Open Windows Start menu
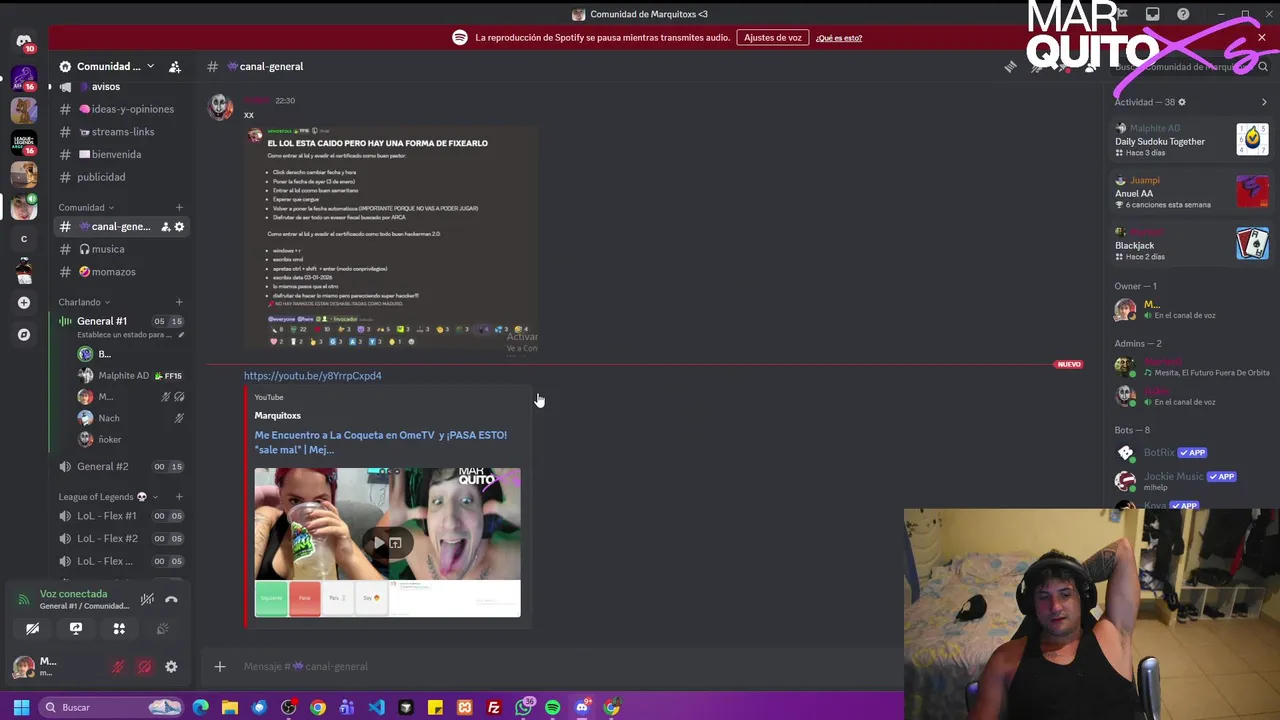This screenshot has height=720, width=1280. [x=21, y=707]
